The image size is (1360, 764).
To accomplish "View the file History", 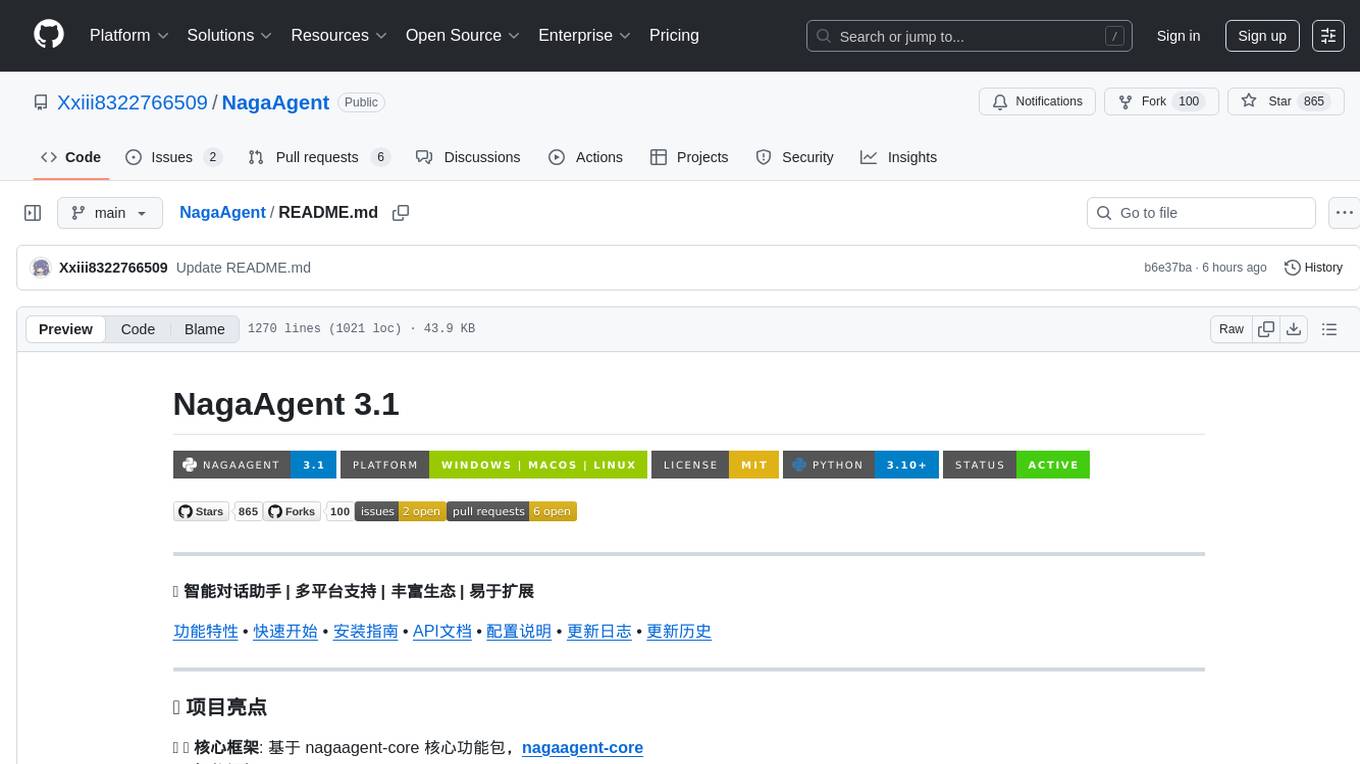I will click(1313, 268).
